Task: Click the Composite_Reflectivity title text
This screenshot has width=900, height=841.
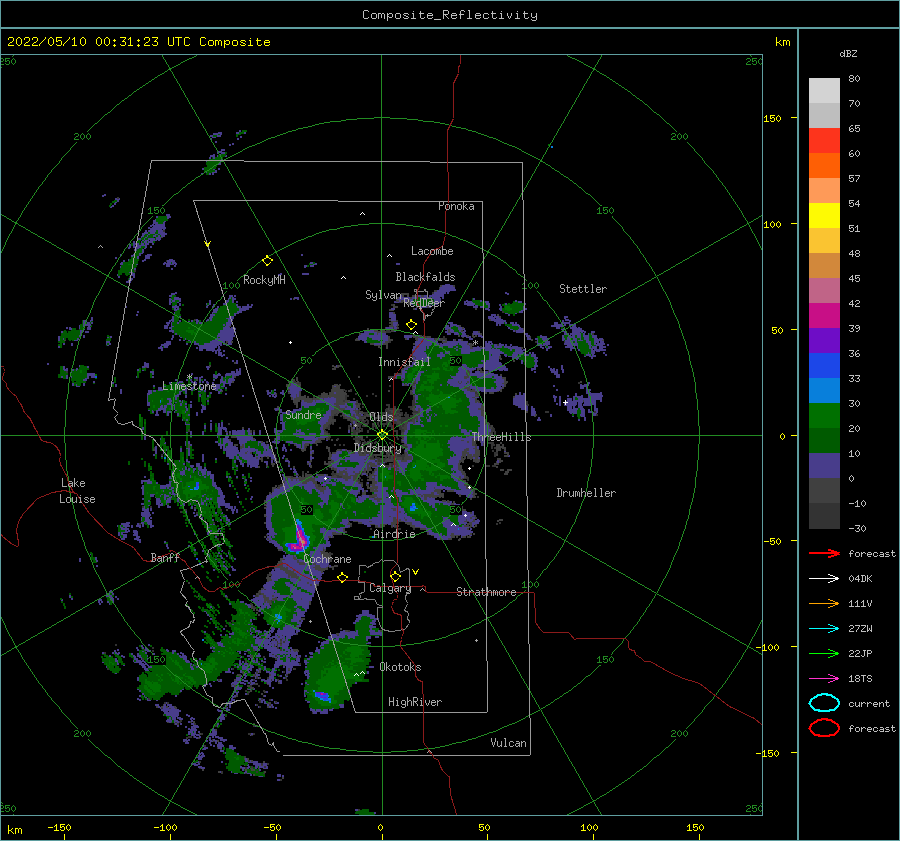Action: point(450,15)
